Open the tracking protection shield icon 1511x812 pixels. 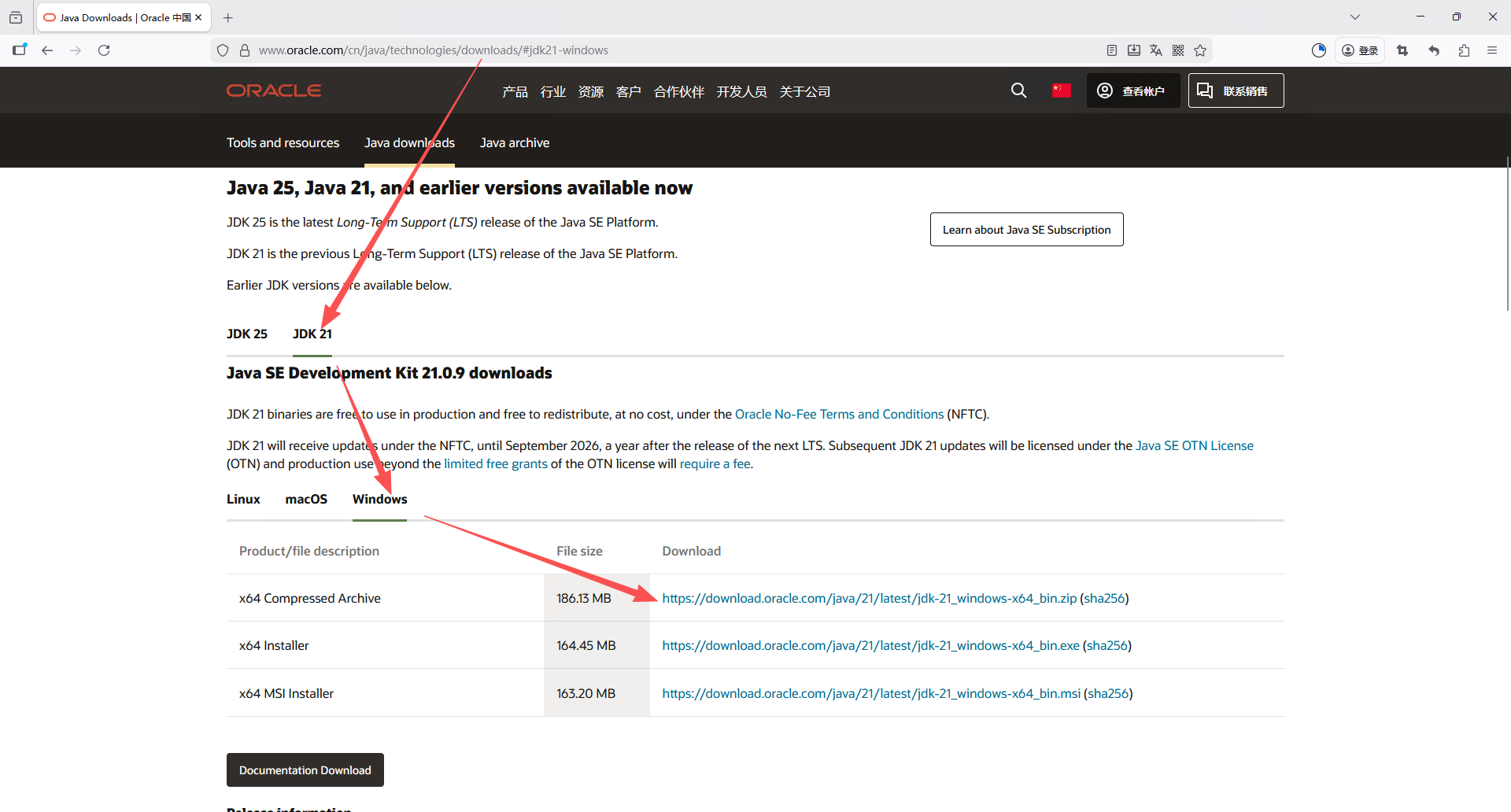[x=223, y=50]
